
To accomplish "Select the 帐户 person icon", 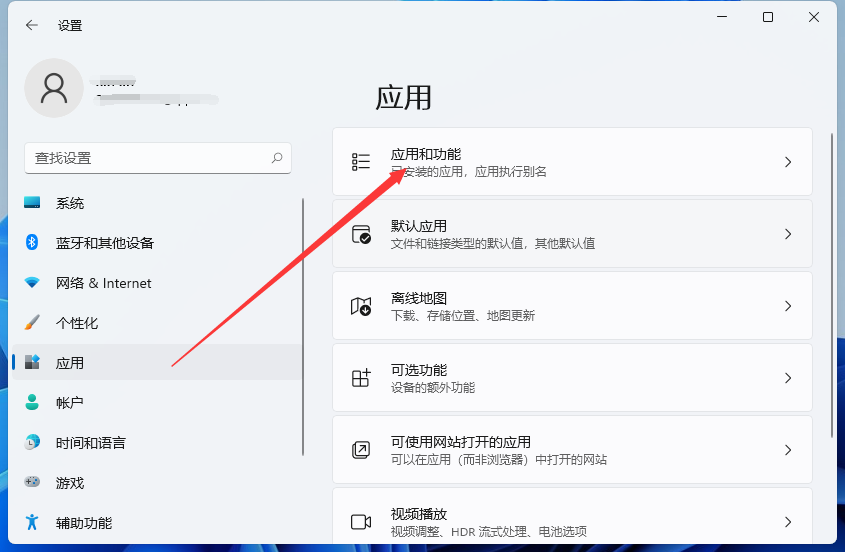I will [32, 402].
